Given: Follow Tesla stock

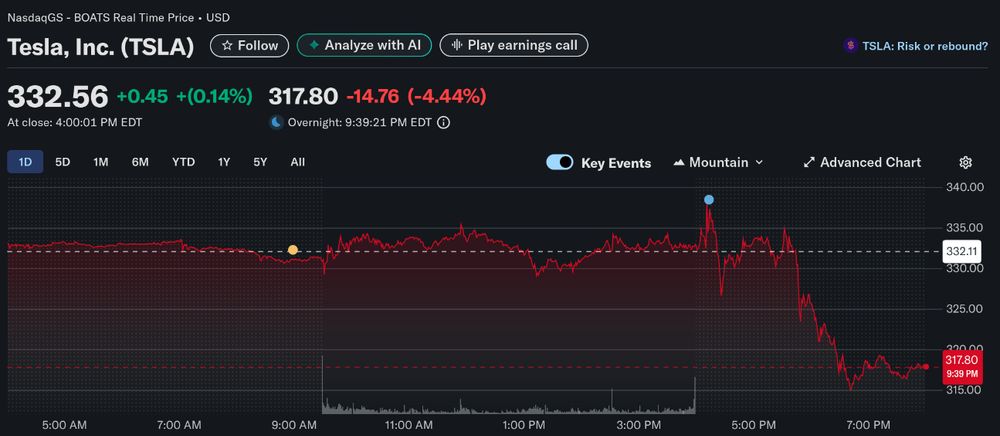Looking at the screenshot, I should coord(249,45).
